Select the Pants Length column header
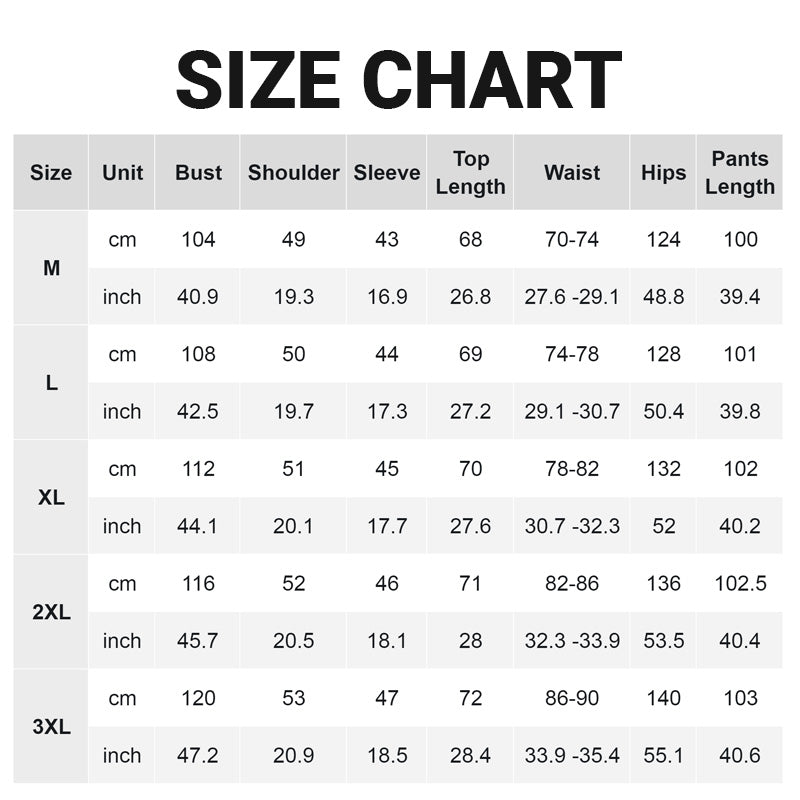This screenshot has width=800, height=800. [x=740, y=172]
